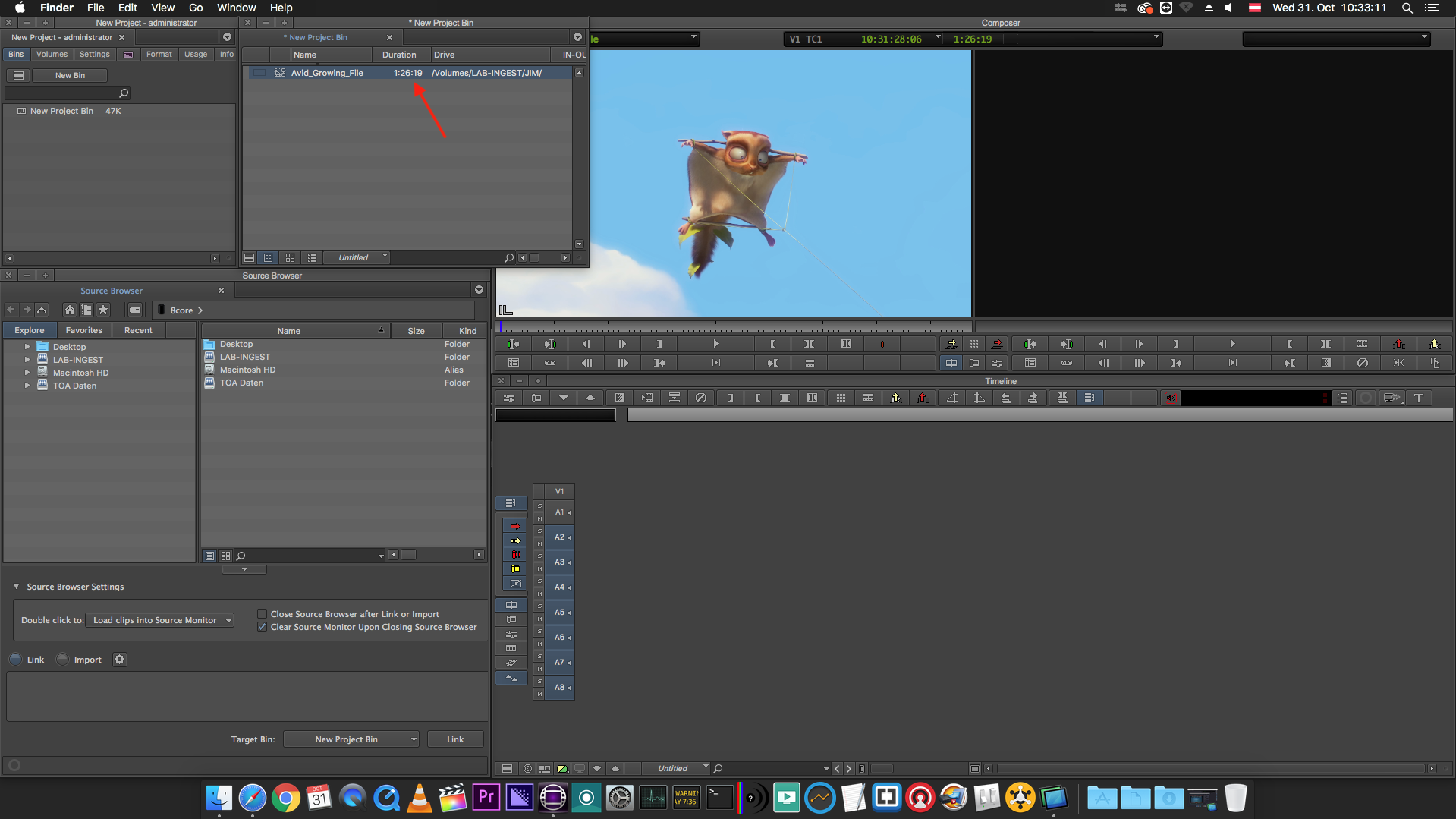Solo audio track A1
This screenshot has height=819, width=1456.
(x=539, y=506)
